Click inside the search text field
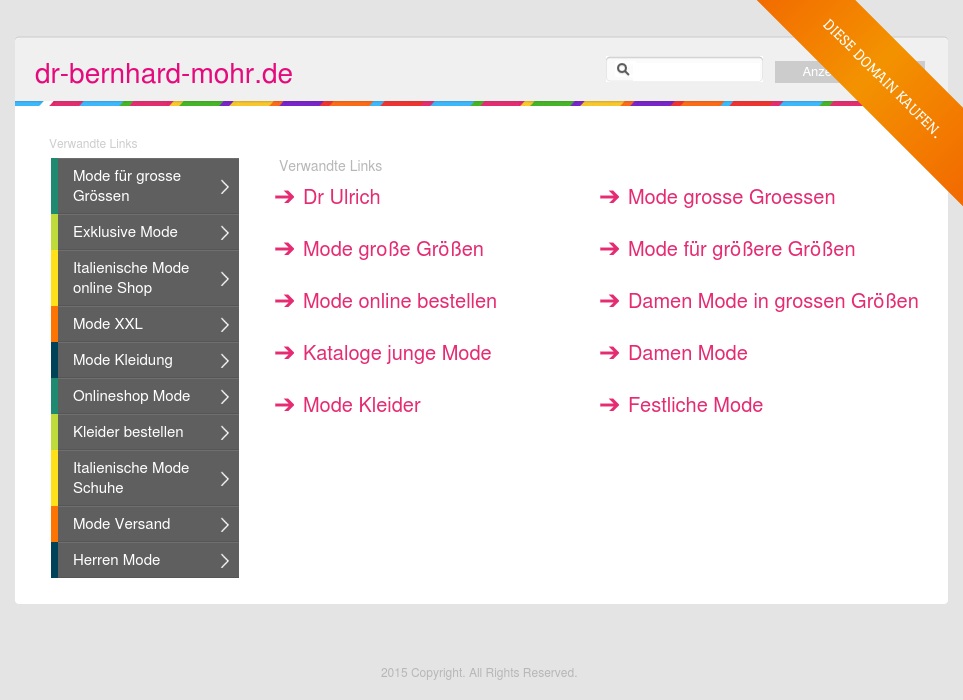Screen dimensions: 963x700 point(695,70)
